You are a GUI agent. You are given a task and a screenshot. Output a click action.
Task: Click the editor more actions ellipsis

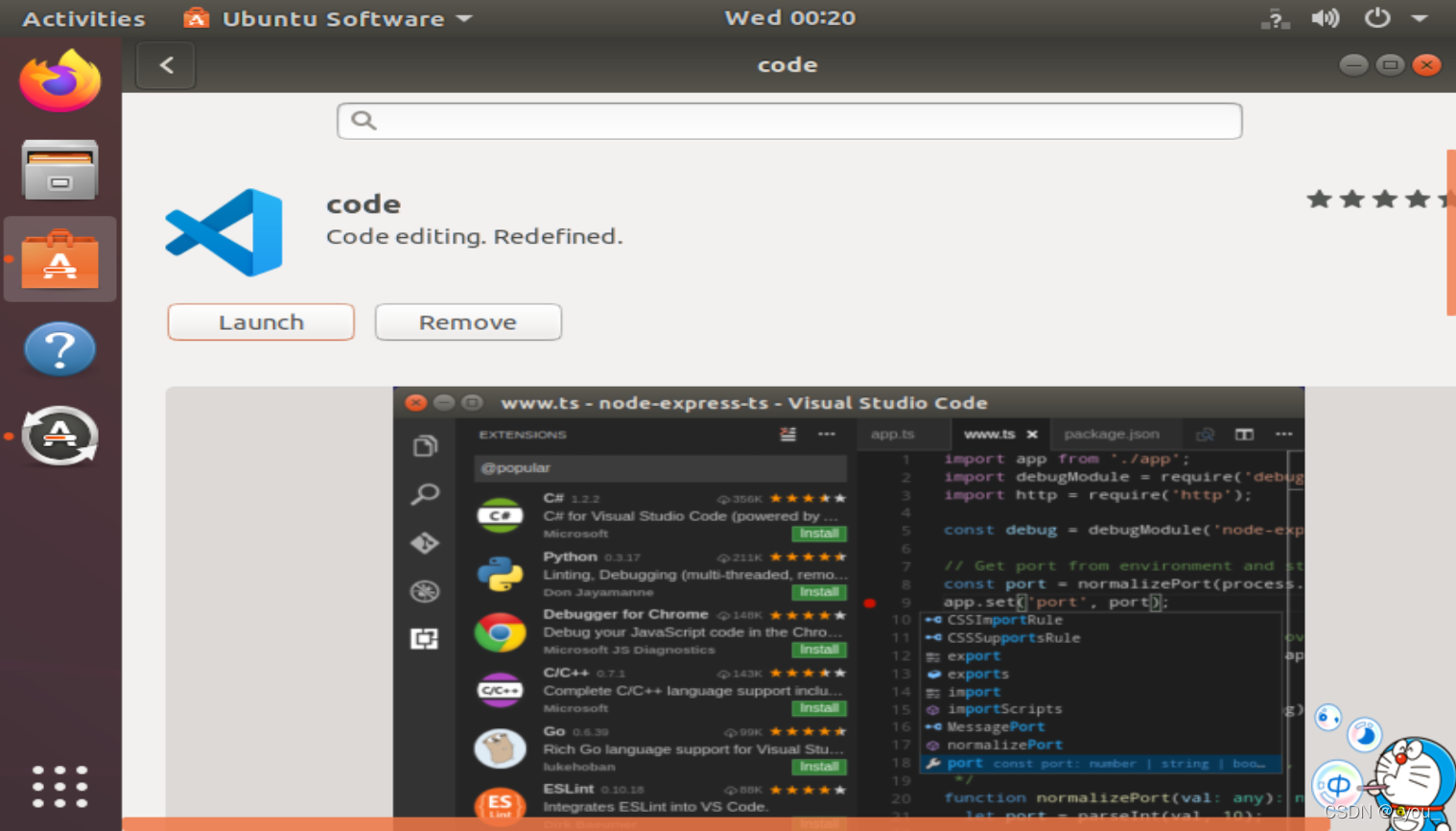(1283, 435)
